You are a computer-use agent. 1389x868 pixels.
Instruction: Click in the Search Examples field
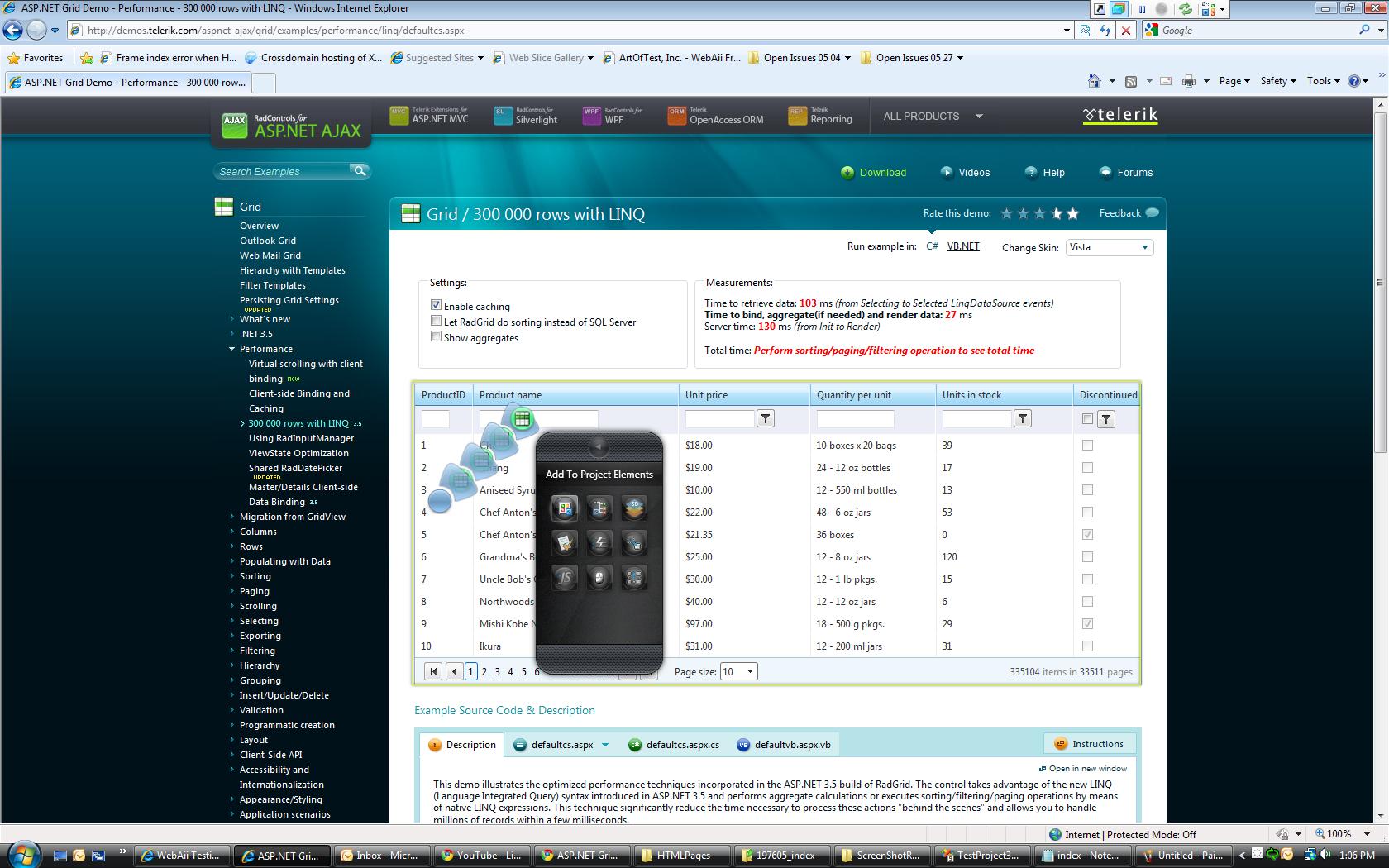pos(281,172)
